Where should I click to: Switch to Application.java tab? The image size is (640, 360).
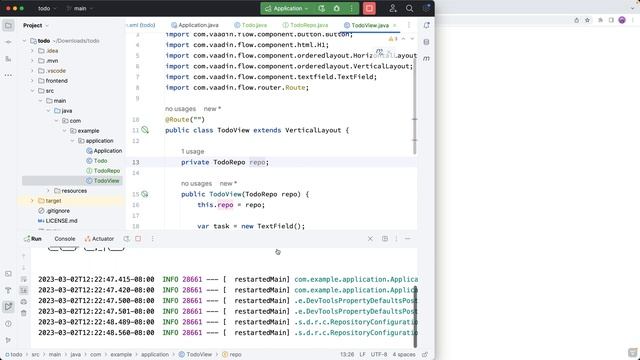point(195,25)
